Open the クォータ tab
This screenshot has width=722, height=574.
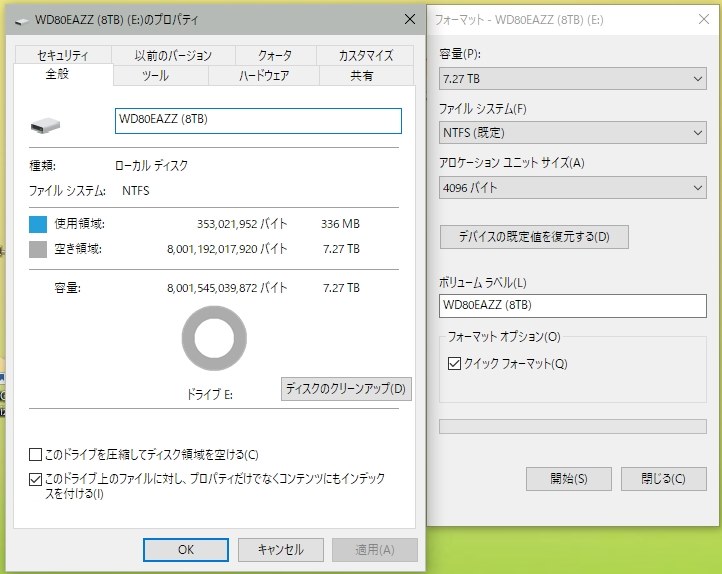[x=275, y=55]
